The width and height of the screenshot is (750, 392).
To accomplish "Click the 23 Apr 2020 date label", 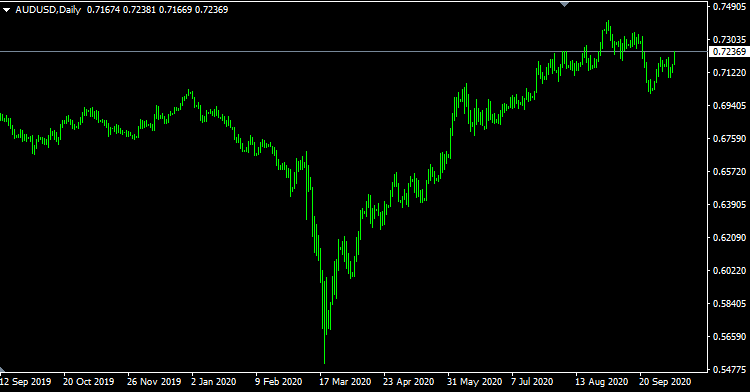I will pos(408,381).
